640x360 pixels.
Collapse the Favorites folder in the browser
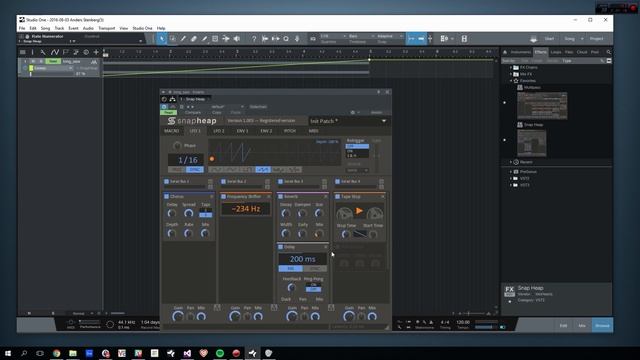(511, 81)
